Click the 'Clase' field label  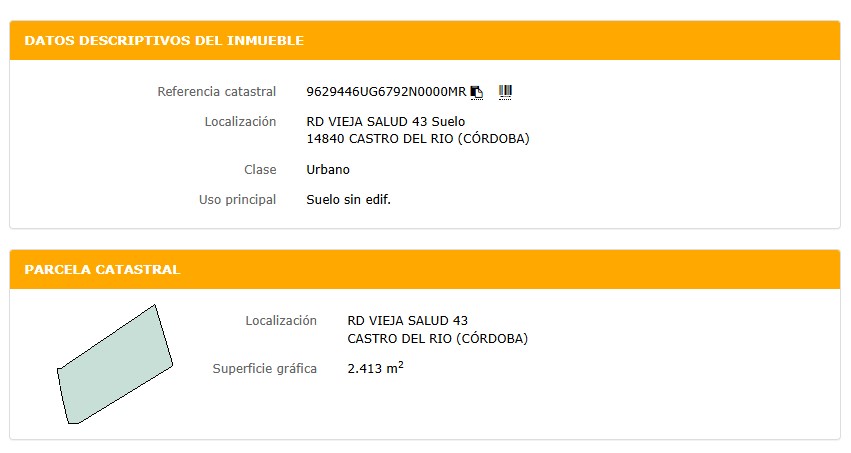coord(260,170)
